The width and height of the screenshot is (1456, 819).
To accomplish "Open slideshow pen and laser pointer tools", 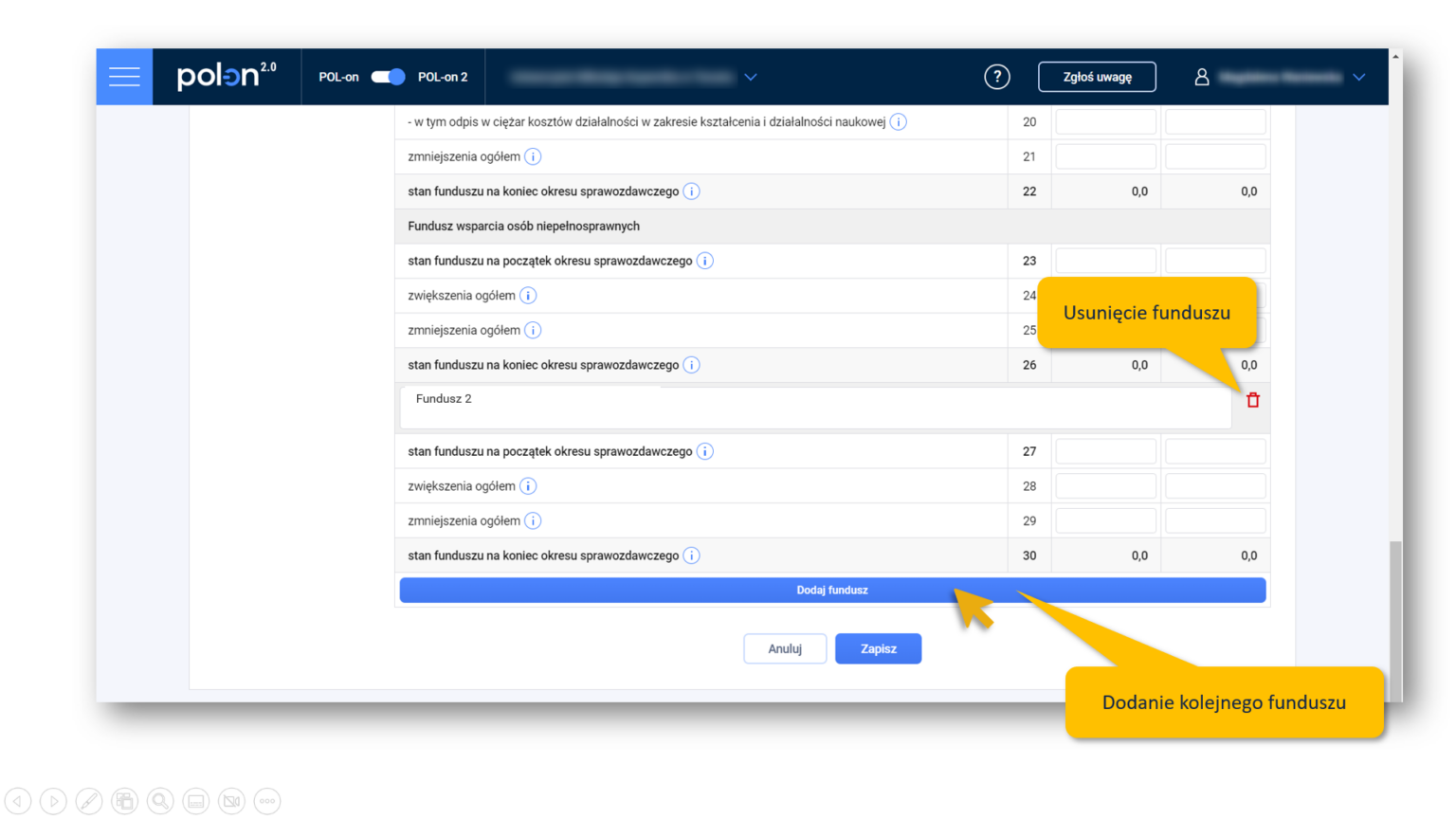I will click(x=89, y=801).
